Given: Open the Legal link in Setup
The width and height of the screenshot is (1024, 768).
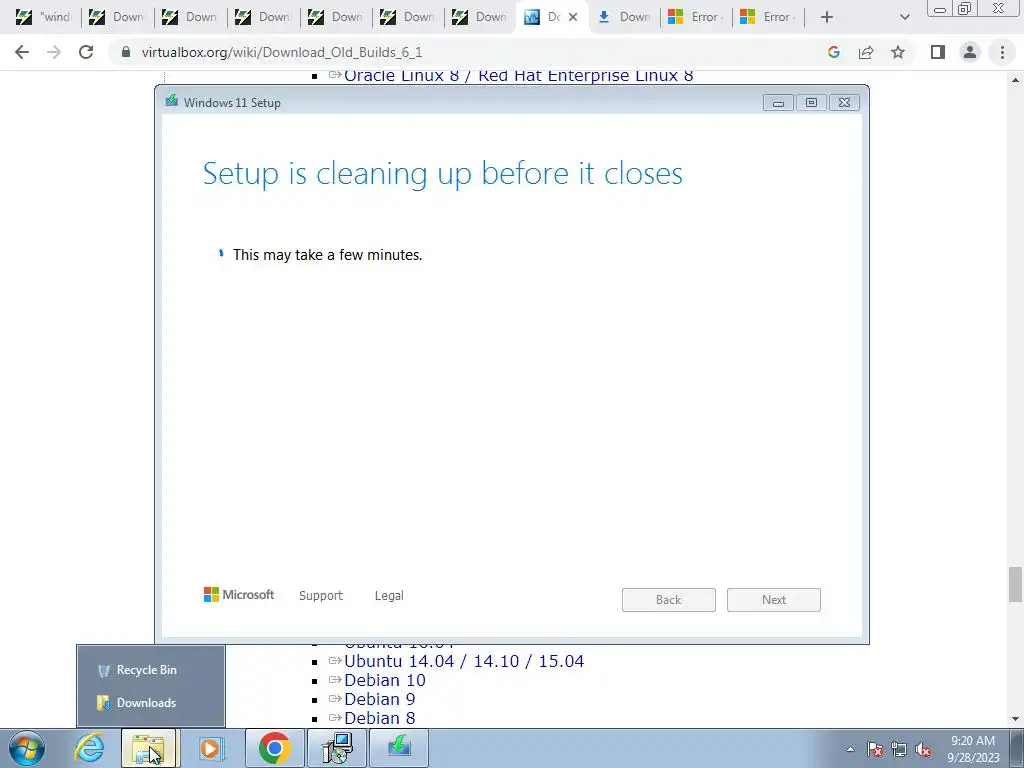Looking at the screenshot, I should click(x=389, y=596).
